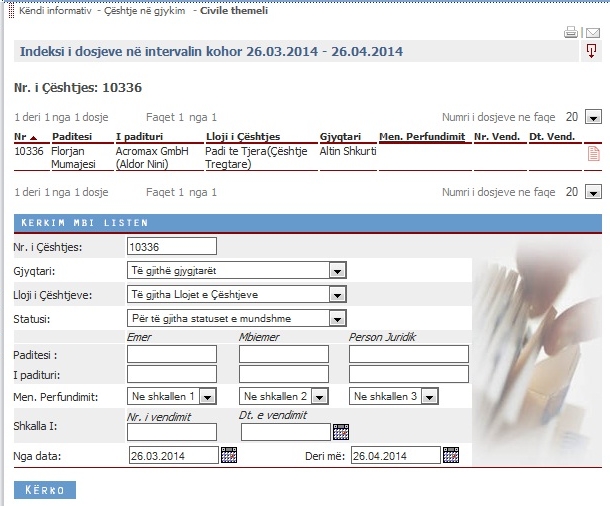
Task: Sort by Nr. column header
Action: pos(20,137)
